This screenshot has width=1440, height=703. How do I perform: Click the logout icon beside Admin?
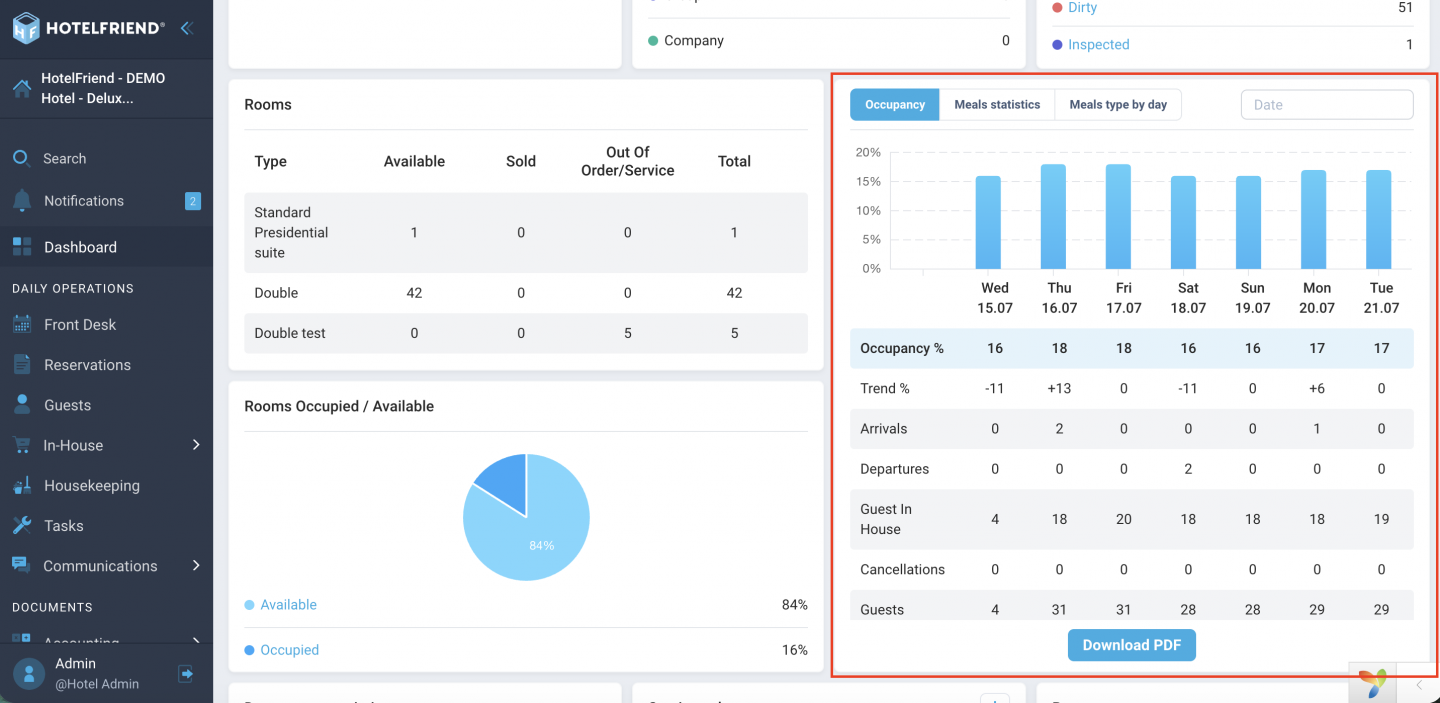186,673
